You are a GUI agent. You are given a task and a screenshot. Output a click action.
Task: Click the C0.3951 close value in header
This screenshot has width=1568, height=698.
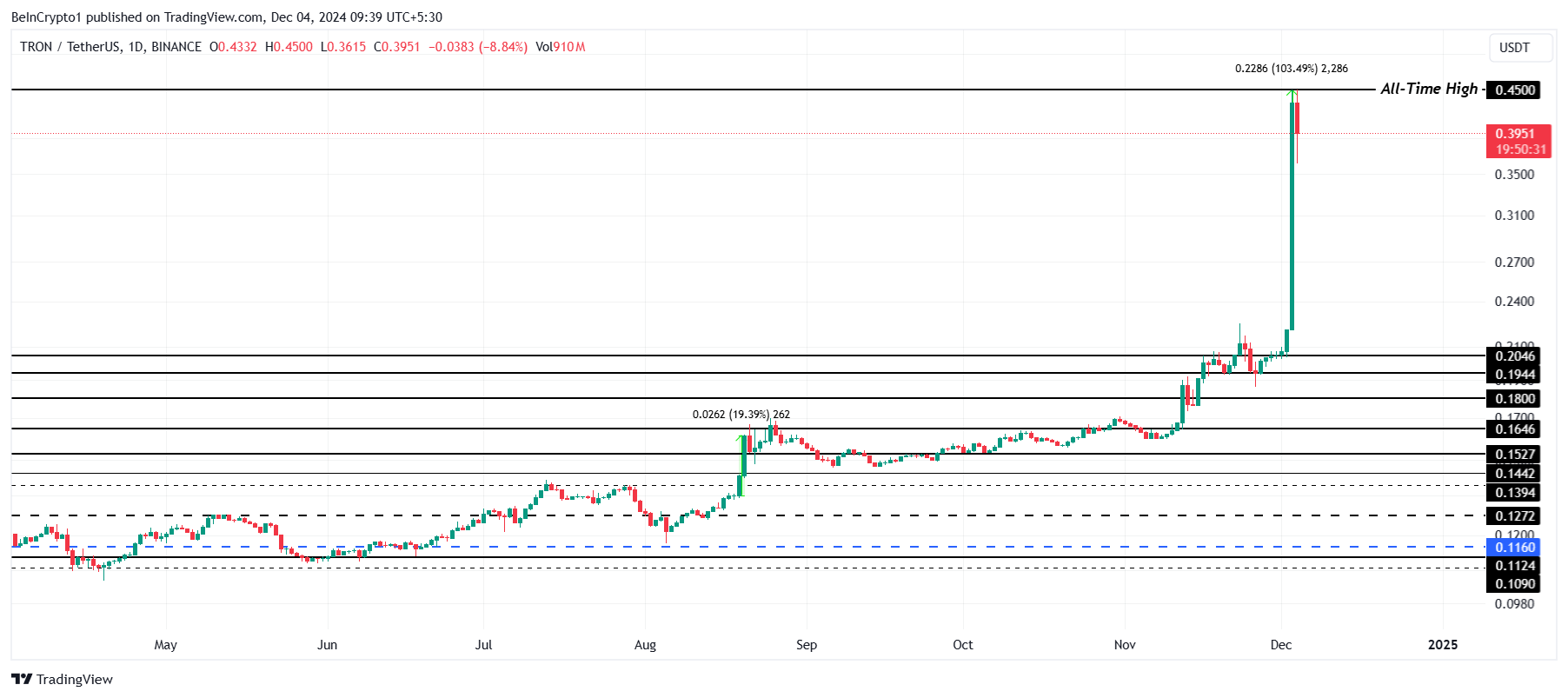(x=397, y=47)
